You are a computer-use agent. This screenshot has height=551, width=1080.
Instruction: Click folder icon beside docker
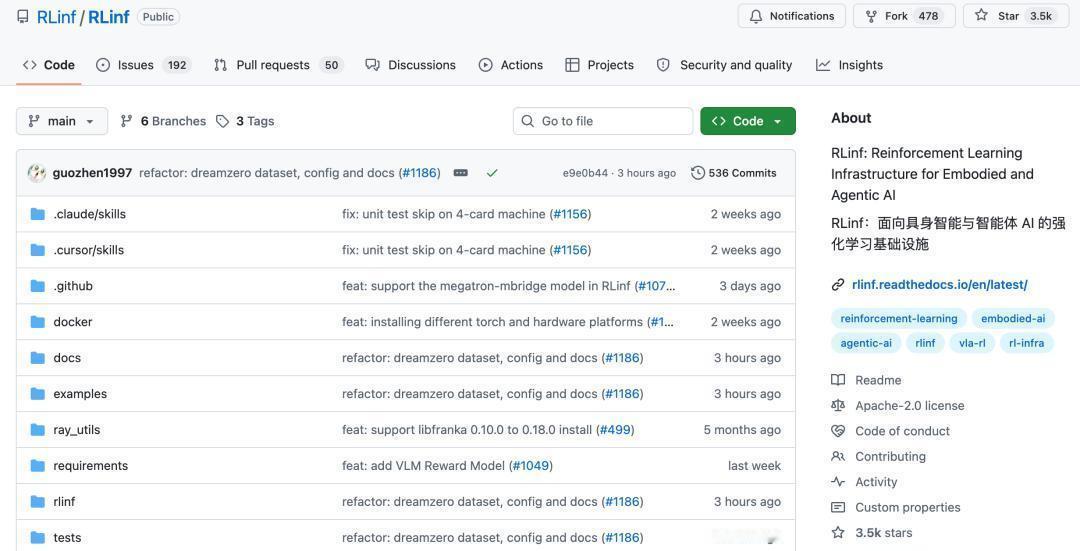tap(38, 322)
